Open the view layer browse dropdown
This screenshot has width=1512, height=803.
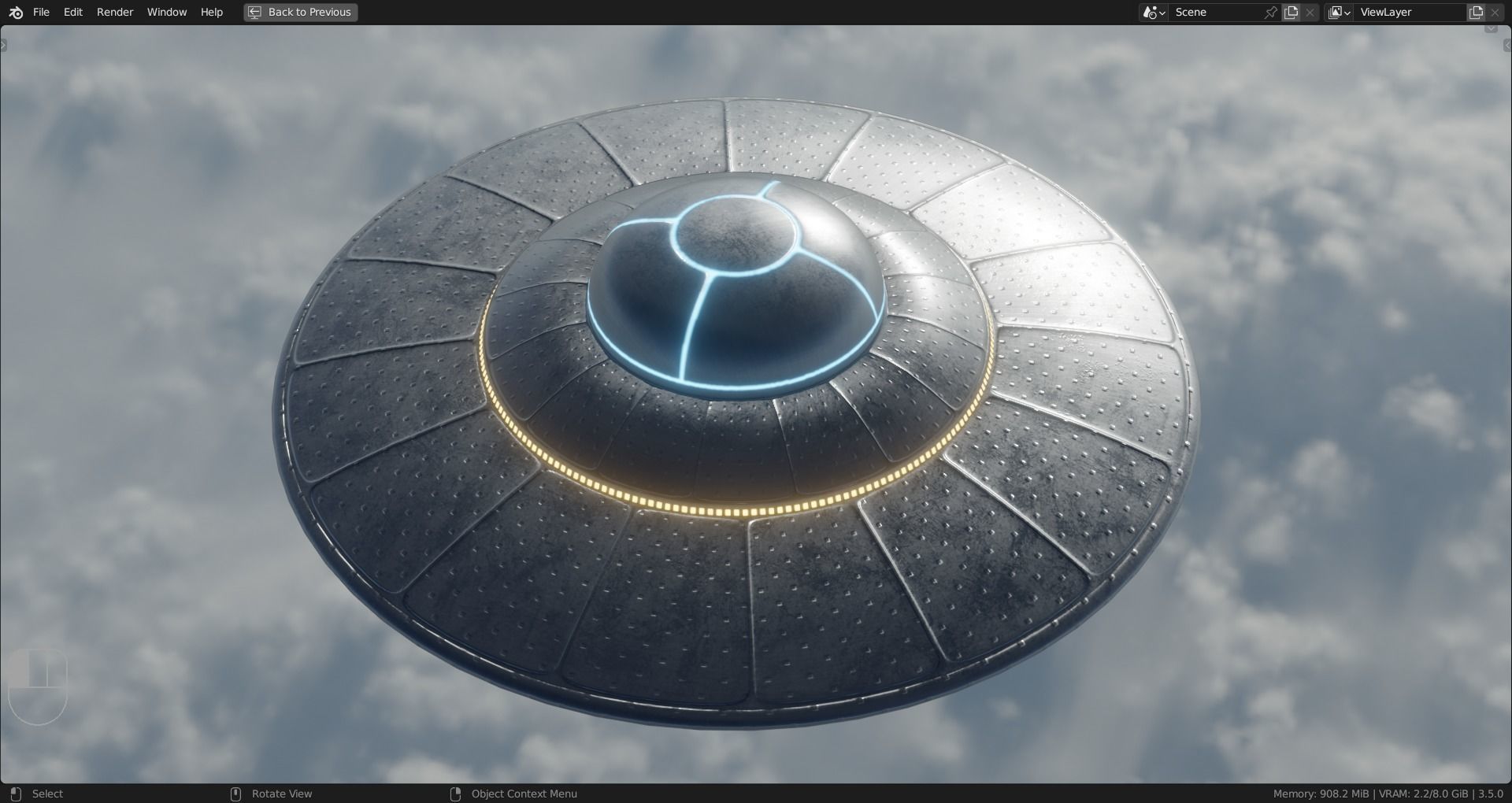click(1339, 12)
